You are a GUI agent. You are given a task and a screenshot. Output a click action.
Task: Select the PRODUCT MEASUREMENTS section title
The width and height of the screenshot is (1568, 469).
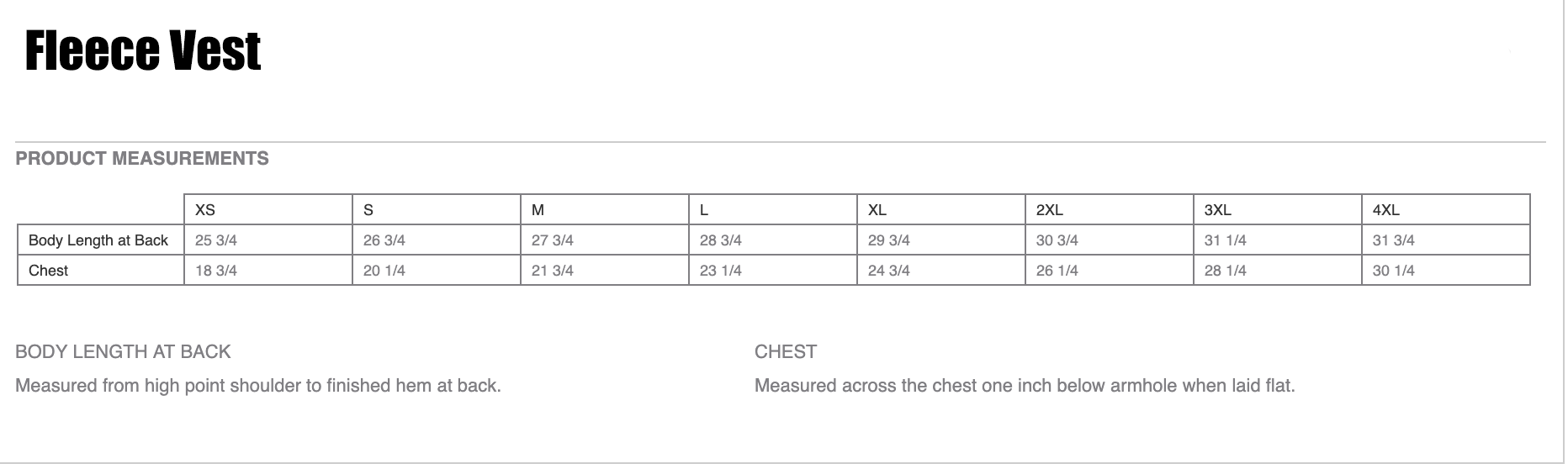coord(142,159)
